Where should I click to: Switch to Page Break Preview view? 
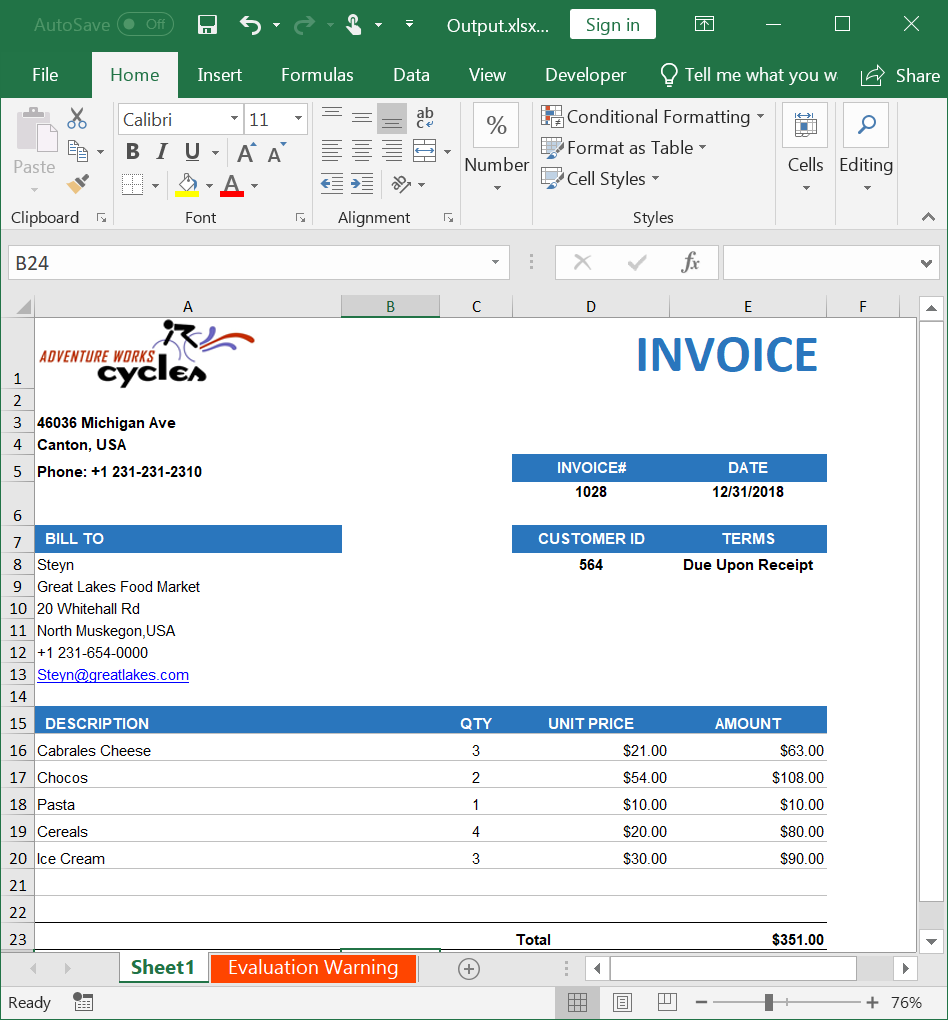[665, 1002]
